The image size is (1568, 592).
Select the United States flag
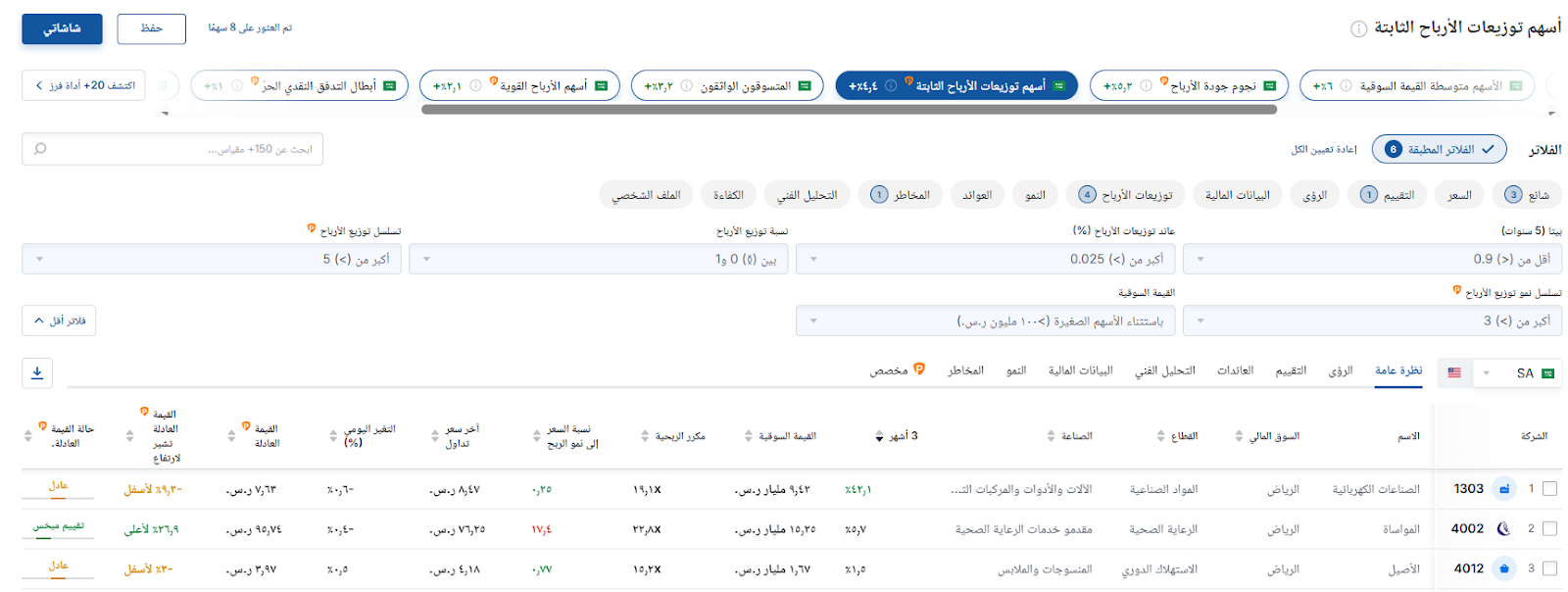click(x=1454, y=372)
